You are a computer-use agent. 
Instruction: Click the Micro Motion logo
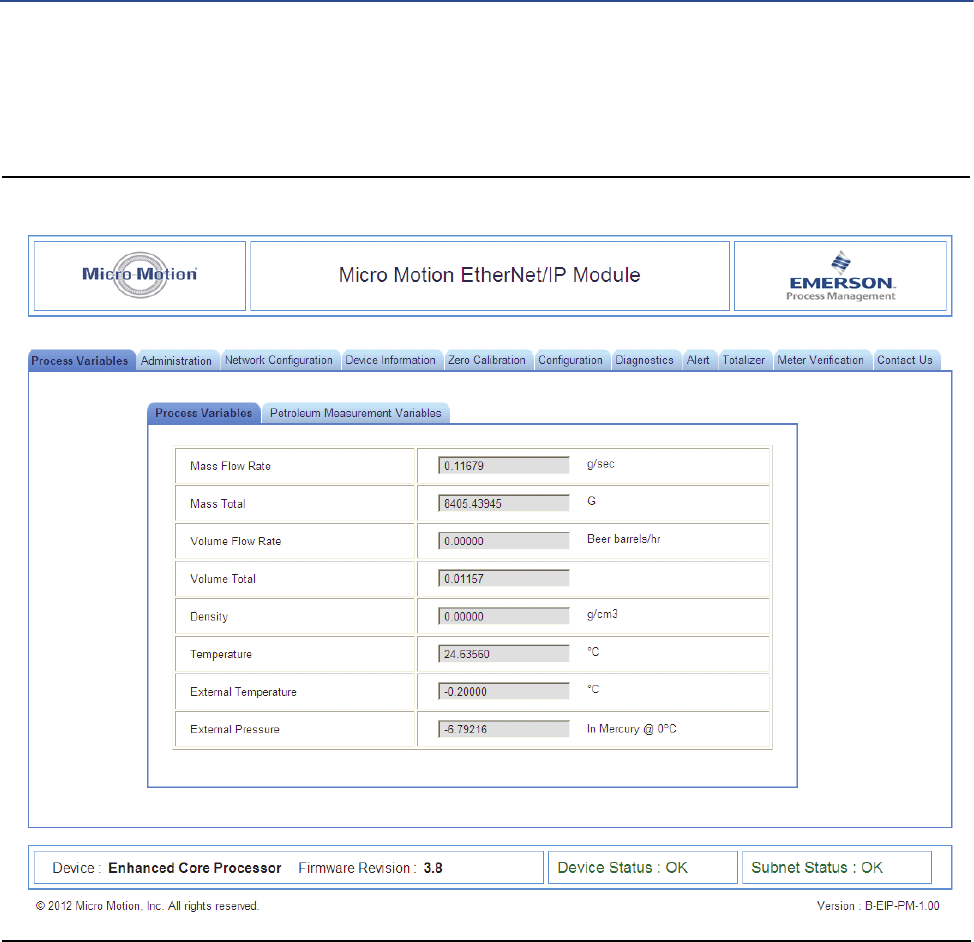pyautogui.click(x=140, y=275)
